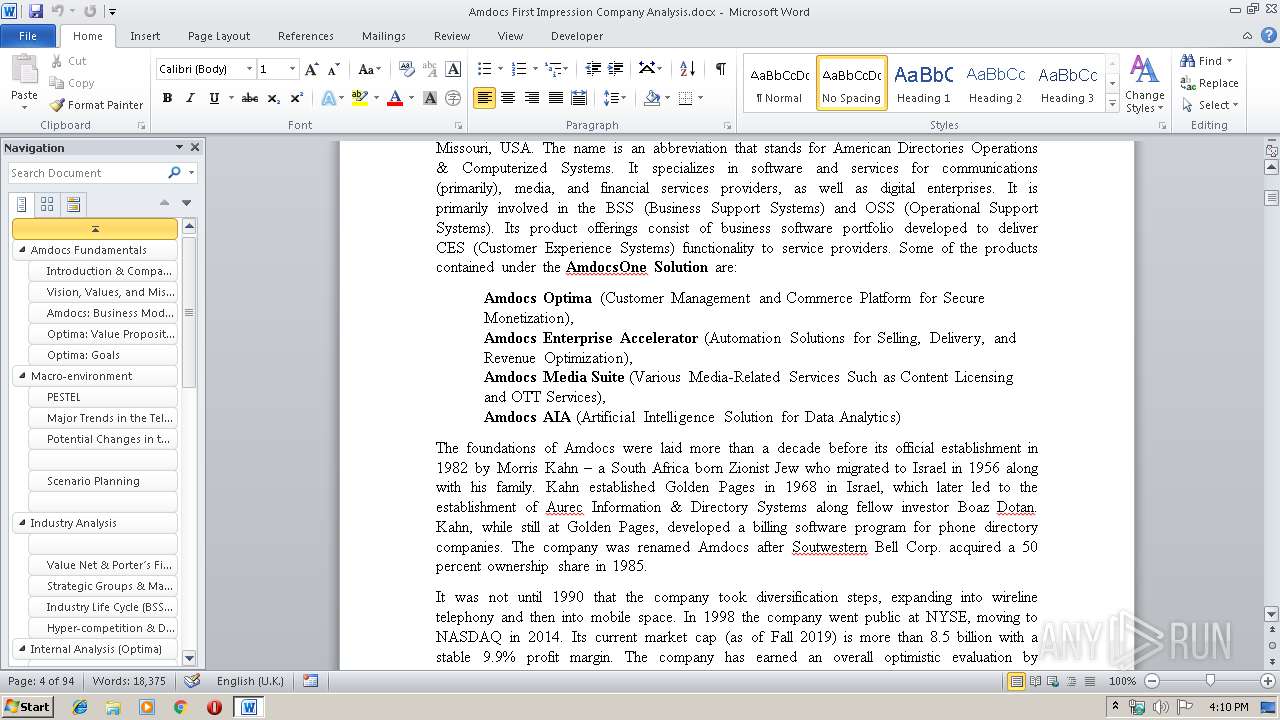Apply Heading 2 style
The height and width of the screenshot is (720, 1280).
pos(995,83)
